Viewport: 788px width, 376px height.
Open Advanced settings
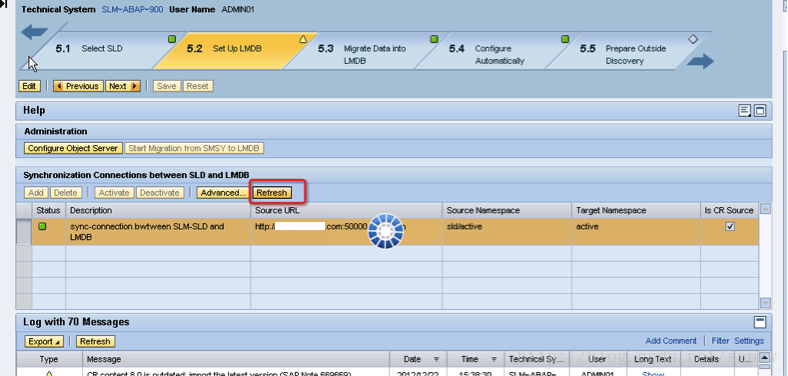click(x=223, y=193)
